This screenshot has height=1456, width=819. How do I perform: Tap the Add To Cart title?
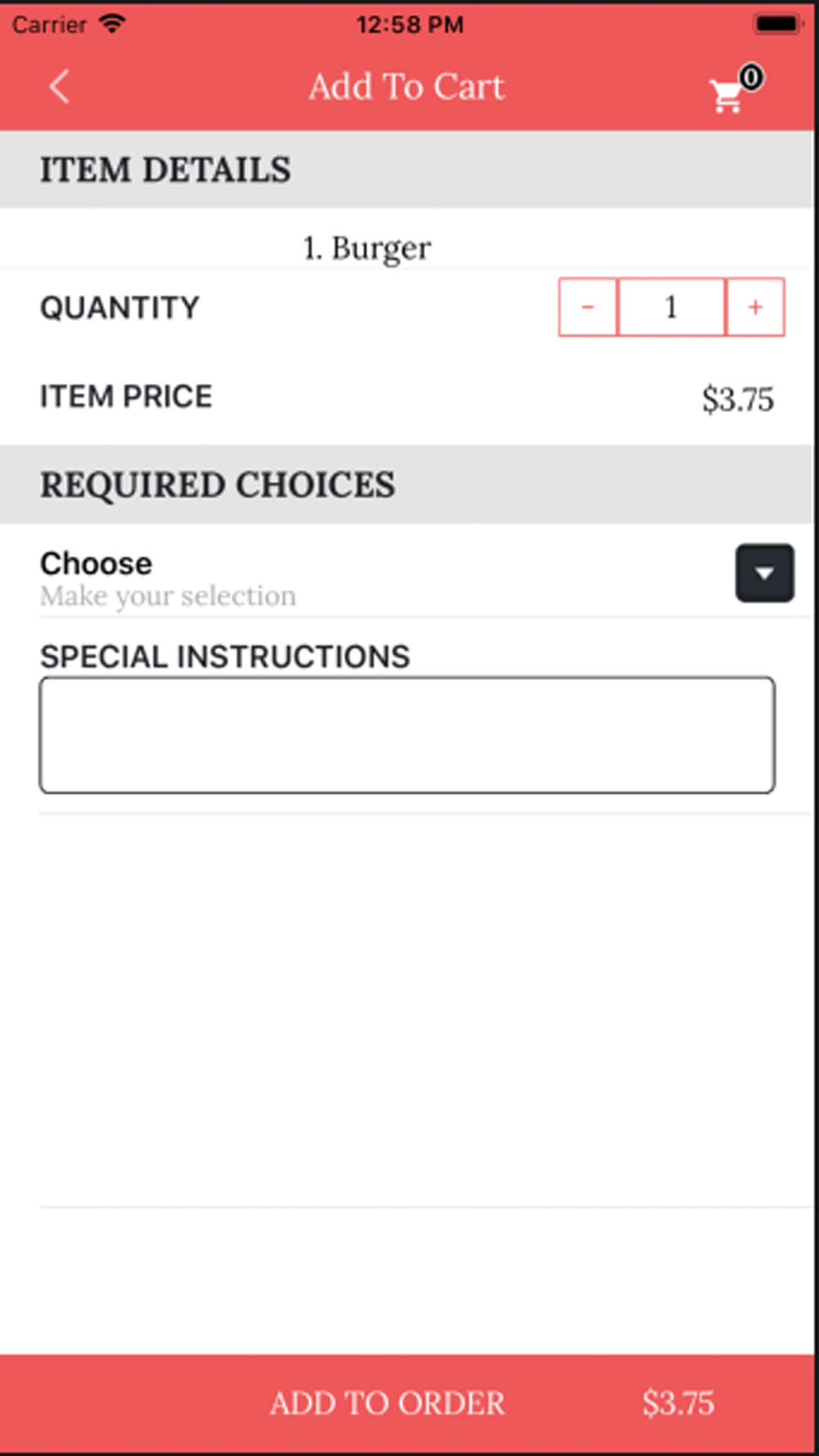(407, 87)
